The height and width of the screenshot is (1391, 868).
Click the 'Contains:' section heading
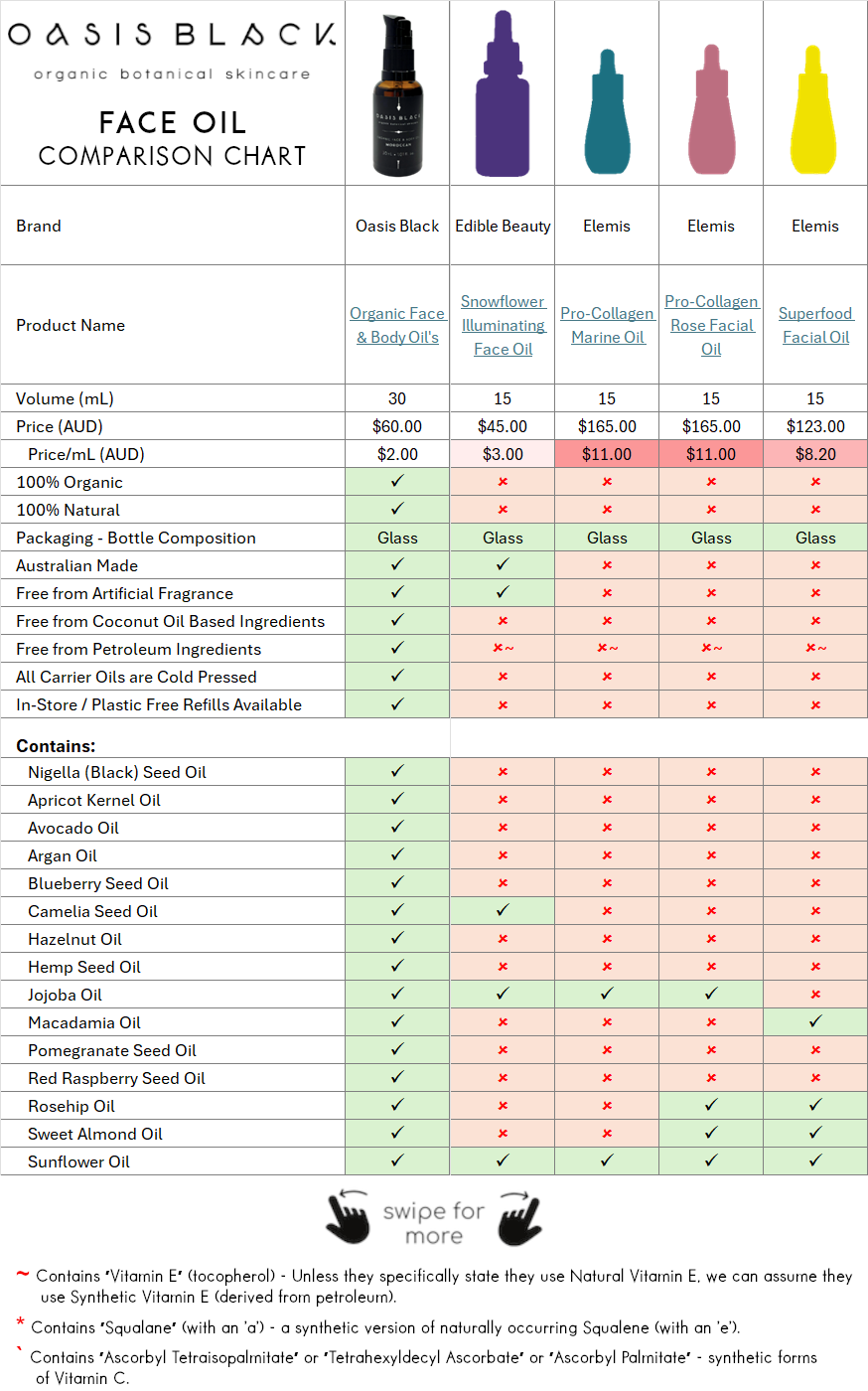click(x=56, y=745)
